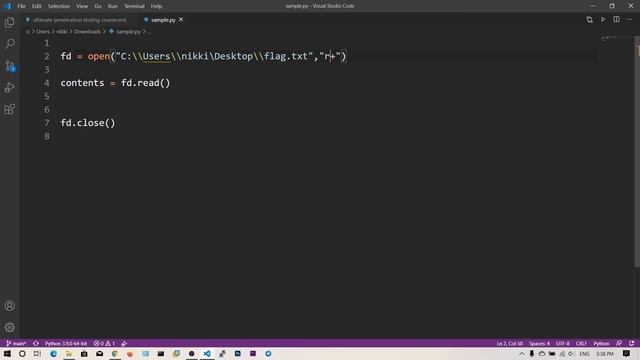
Task: Place the cursor on line 4 contents variable
Action: (82, 83)
